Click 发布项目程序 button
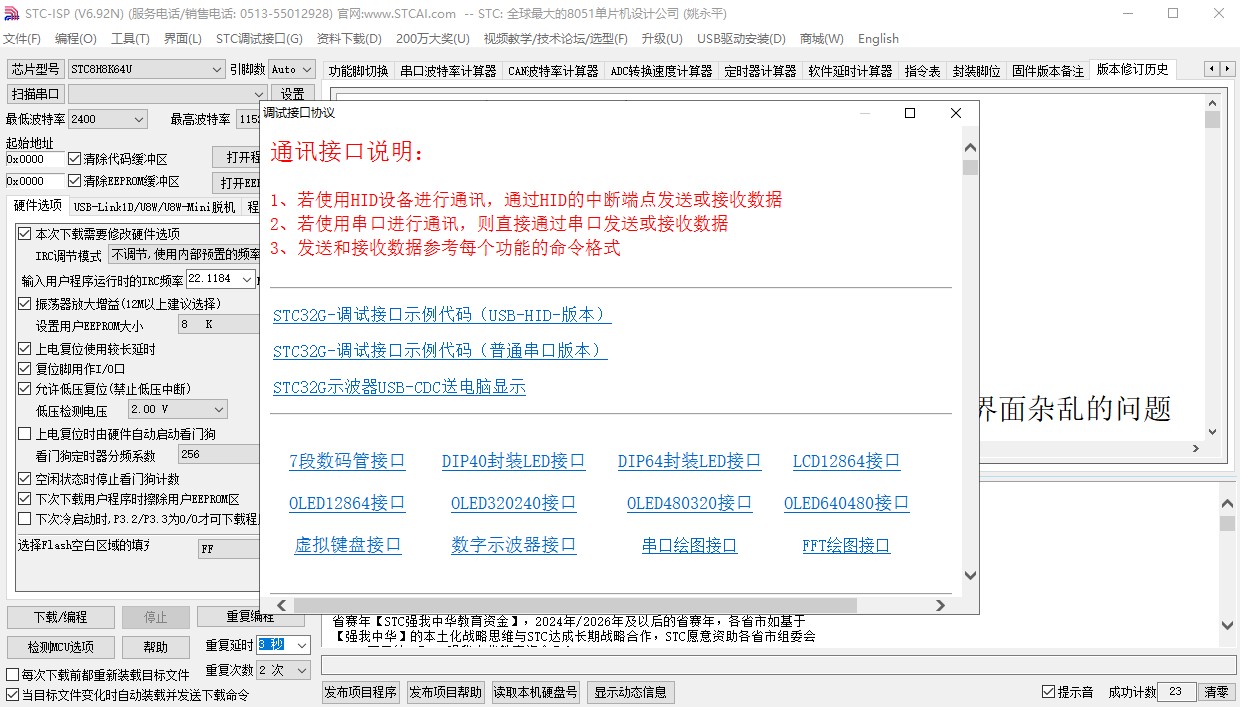 (361, 692)
